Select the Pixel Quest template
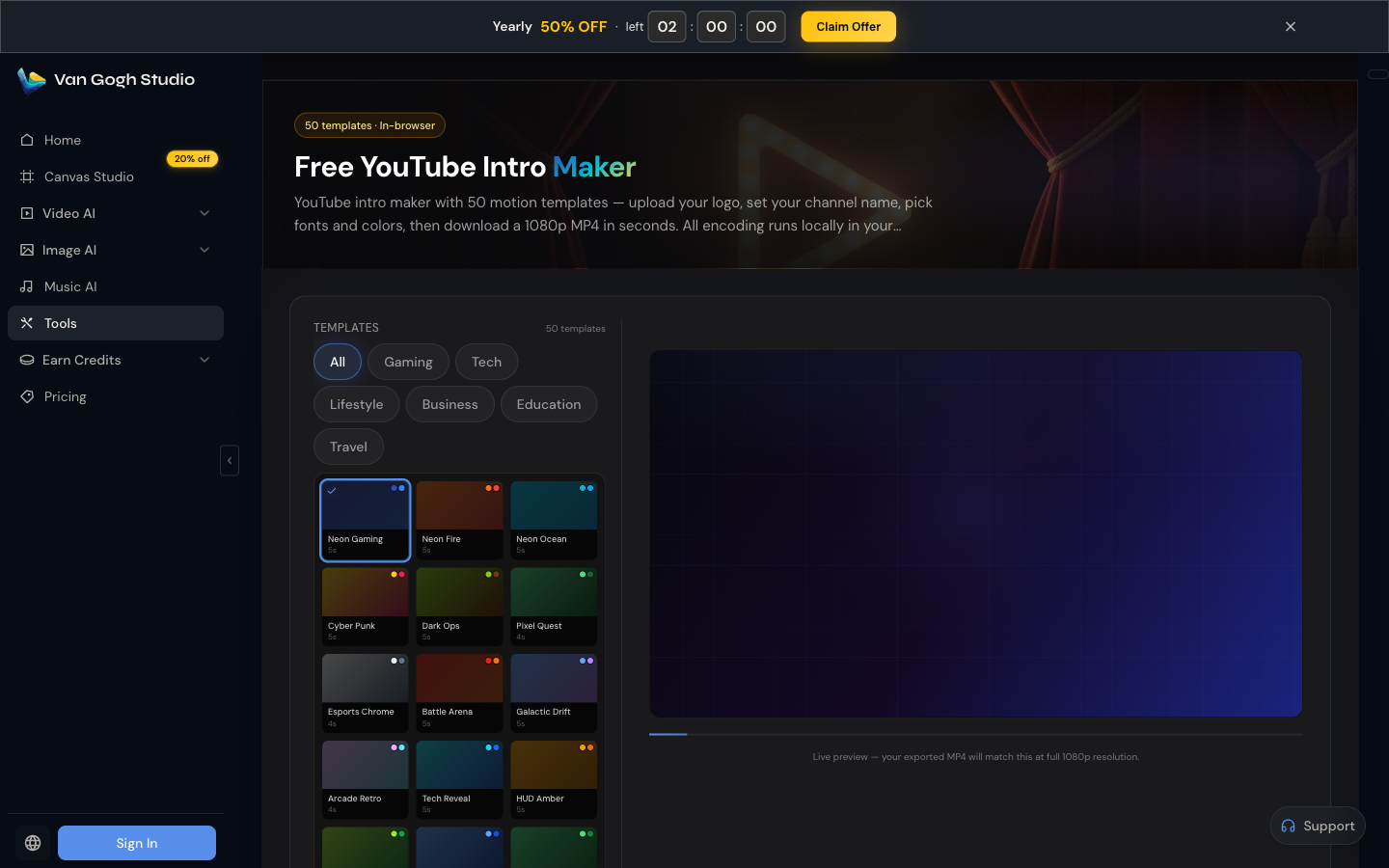Viewport: 1389px width, 868px height. [x=554, y=607]
